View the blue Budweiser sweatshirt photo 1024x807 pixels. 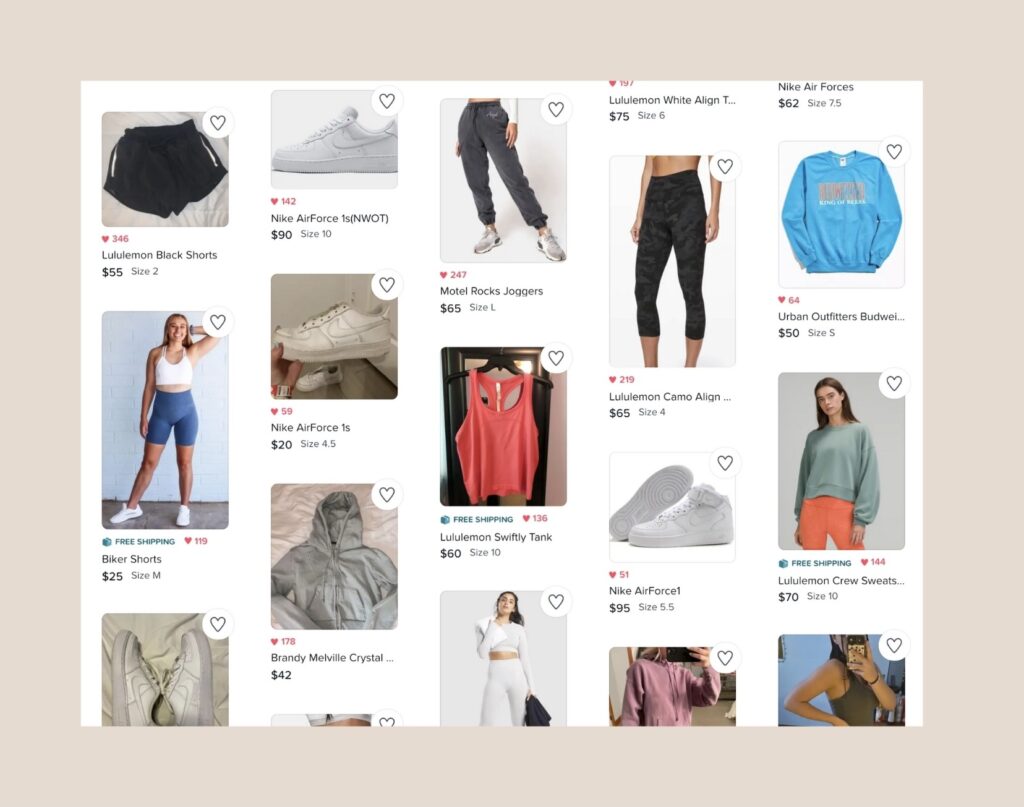coord(841,214)
